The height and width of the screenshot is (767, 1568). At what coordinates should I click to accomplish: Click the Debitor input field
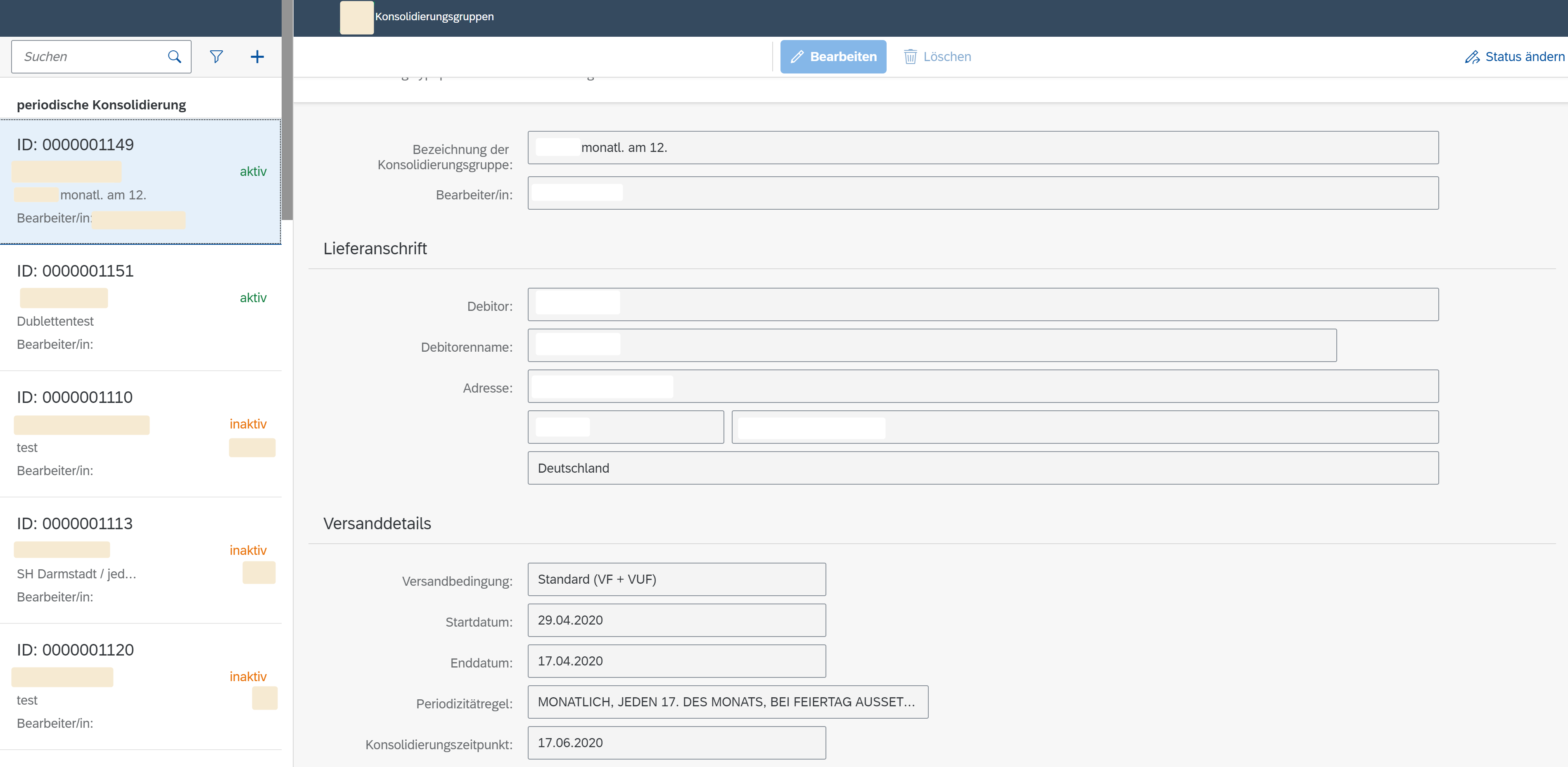pos(983,304)
